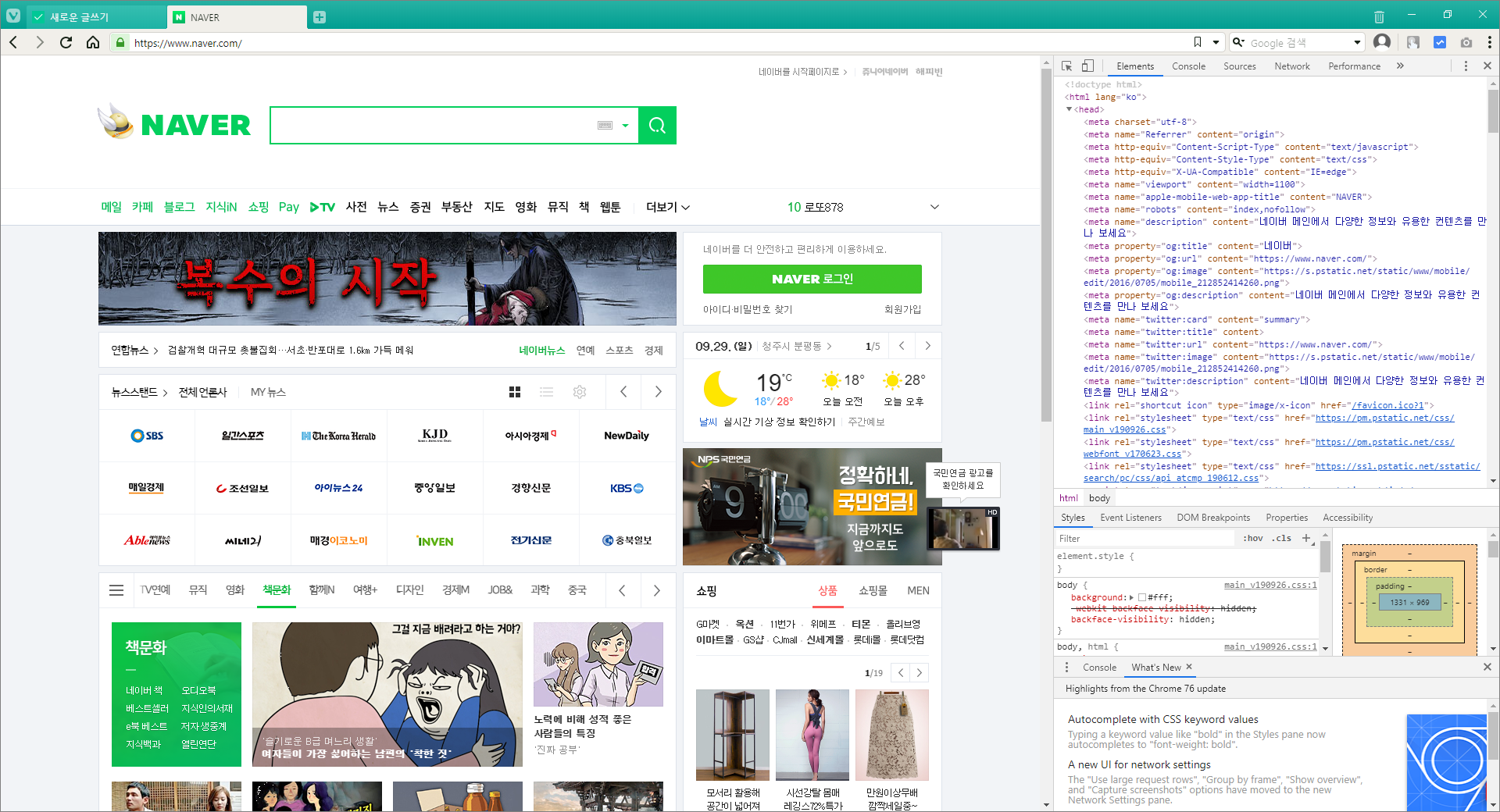Click the green padlock site-info icon
This screenshot has width=1500, height=812.
tap(120, 43)
